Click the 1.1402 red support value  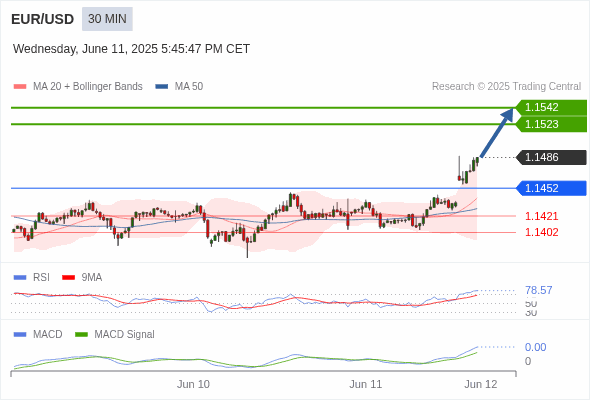(541, 232)
